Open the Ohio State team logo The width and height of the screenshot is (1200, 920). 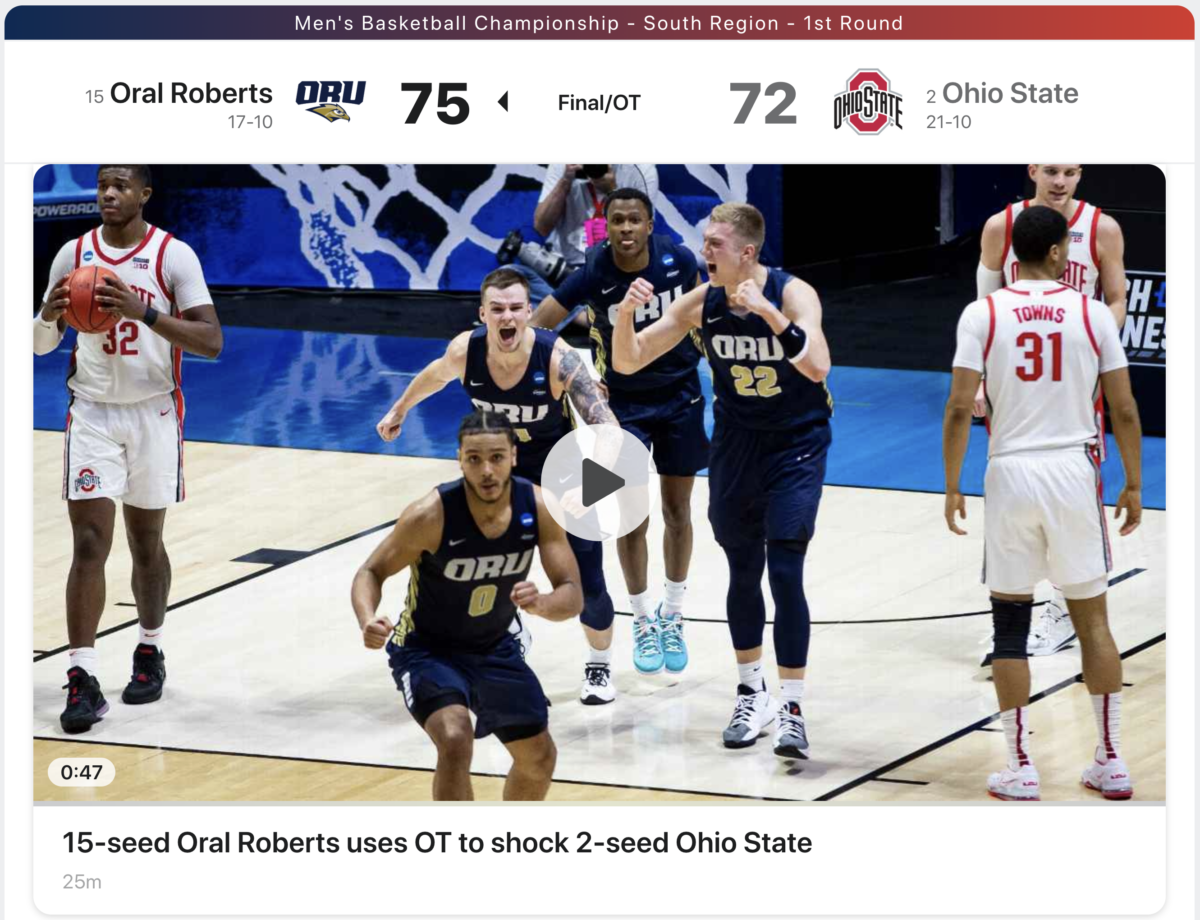[x=867, y=102]
